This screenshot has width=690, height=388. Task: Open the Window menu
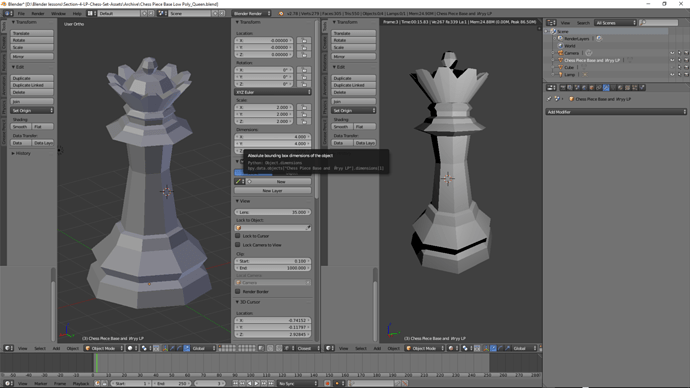pos(58,13)
